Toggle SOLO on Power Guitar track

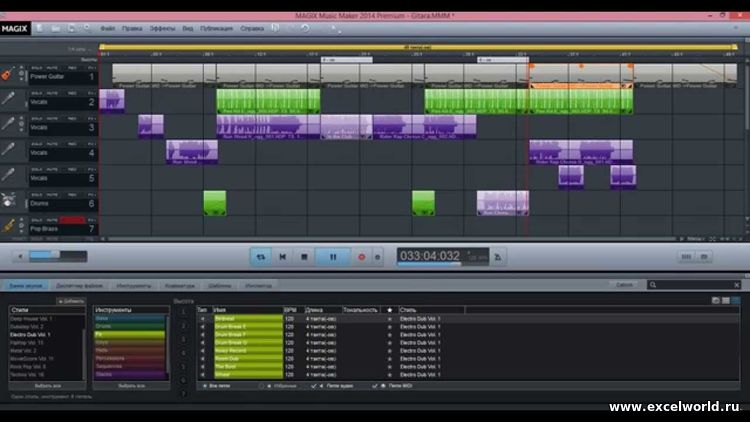[x=36, y=68]
